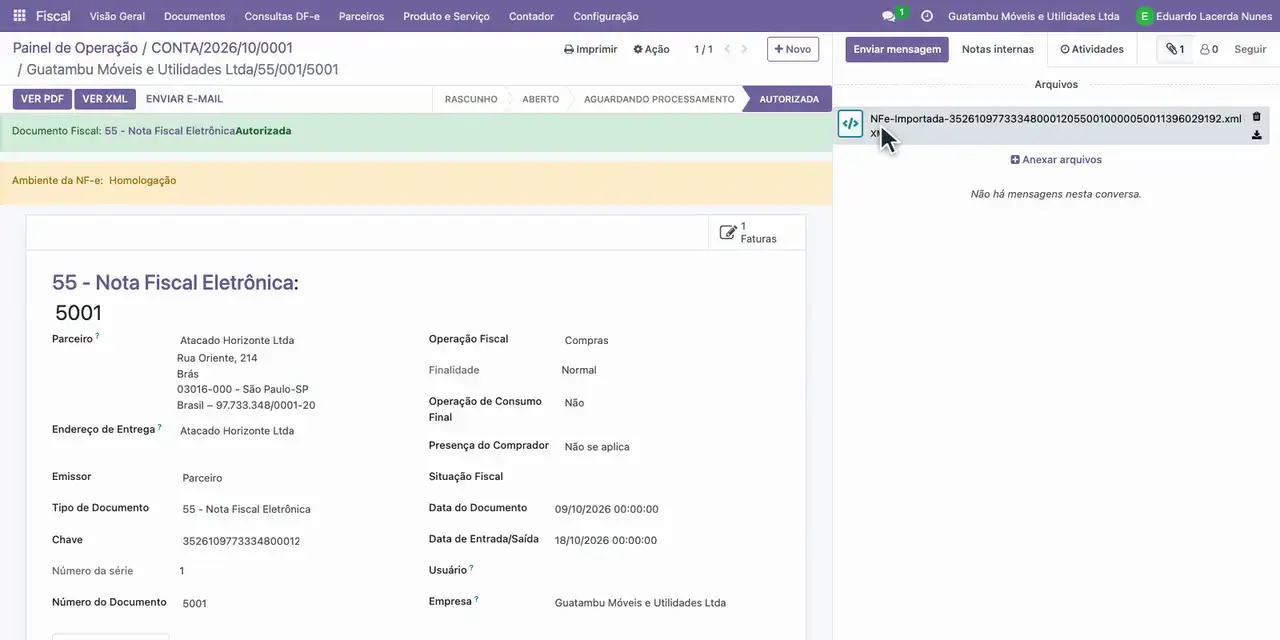Click the Número do Documento 5001 value

[x=194, y=603]
